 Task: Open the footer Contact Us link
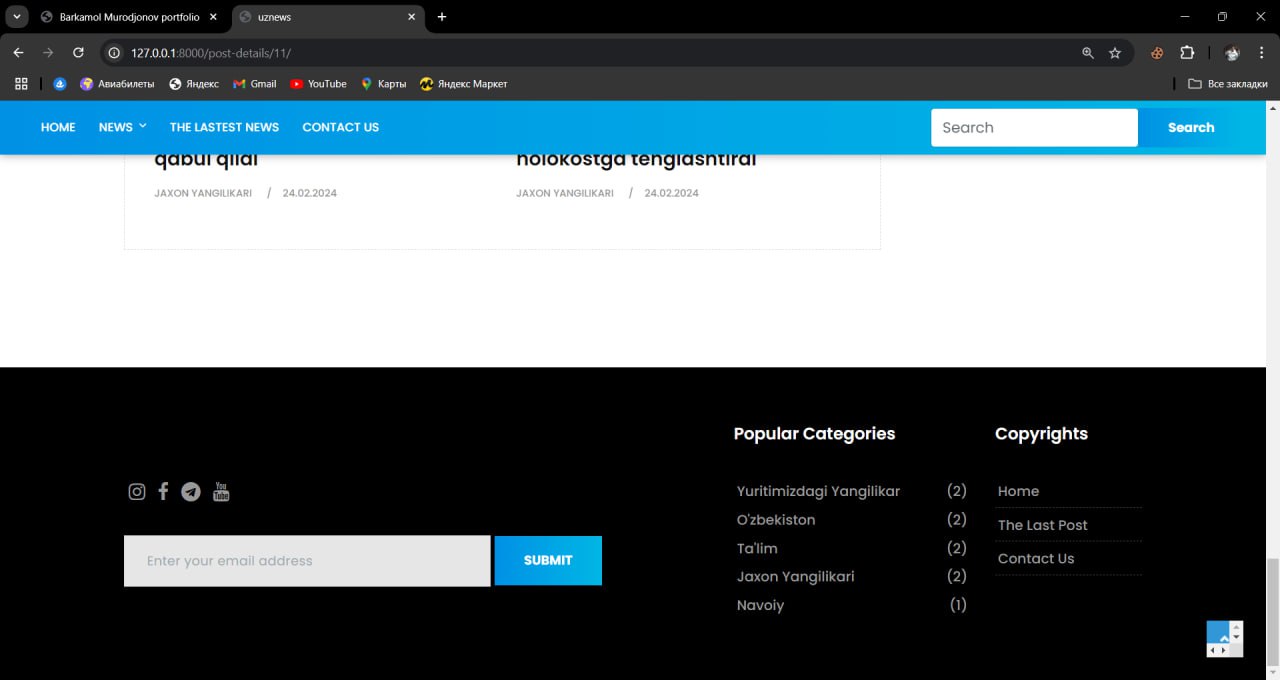(x=1036, y=558)
